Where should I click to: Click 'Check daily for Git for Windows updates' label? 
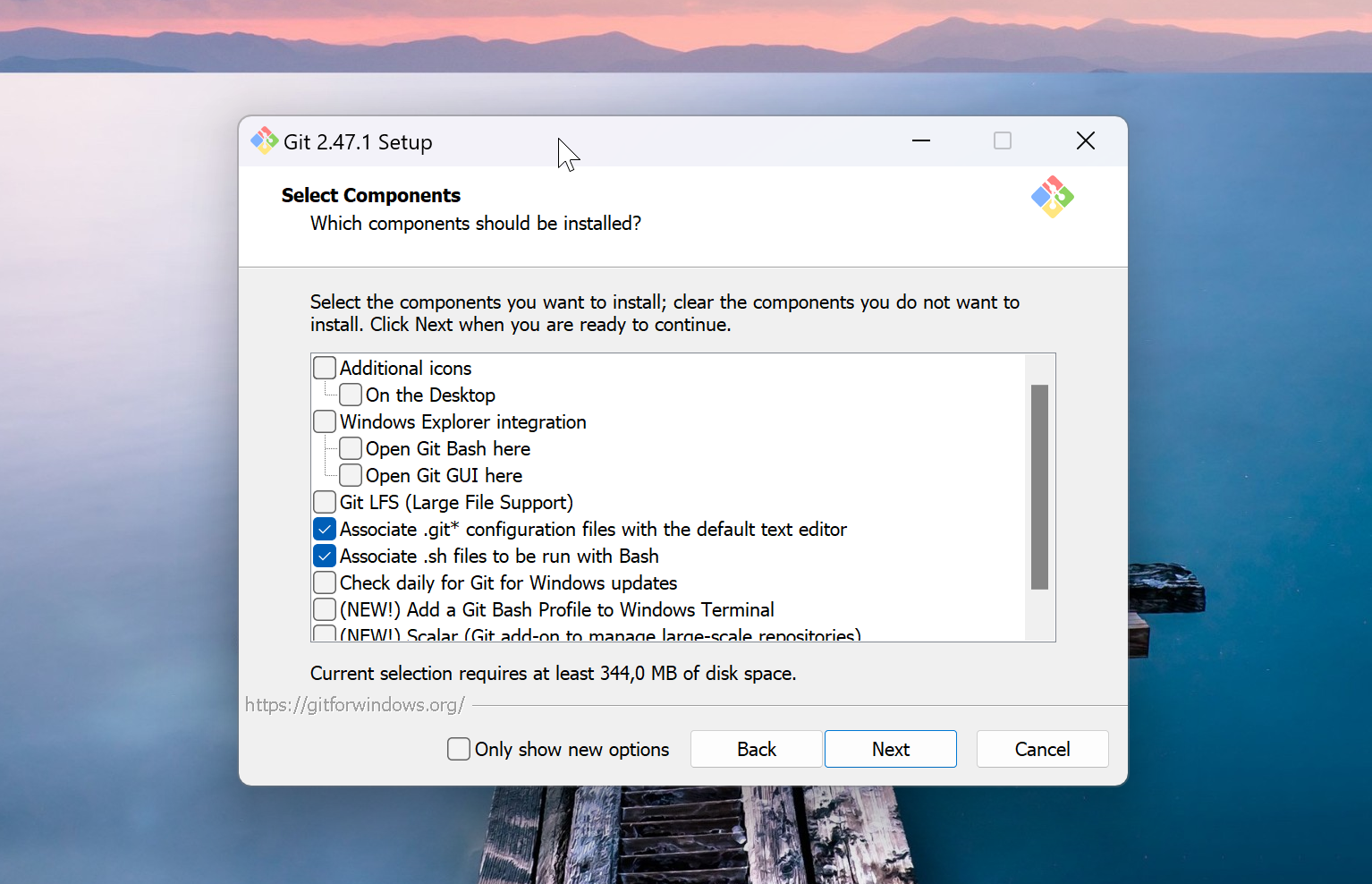coord(508,582)
